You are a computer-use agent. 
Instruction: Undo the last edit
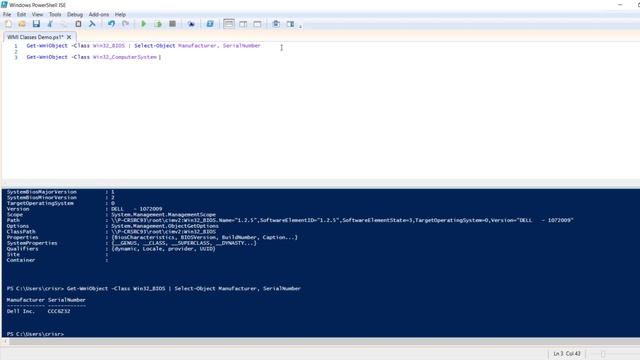pos(111,24)
